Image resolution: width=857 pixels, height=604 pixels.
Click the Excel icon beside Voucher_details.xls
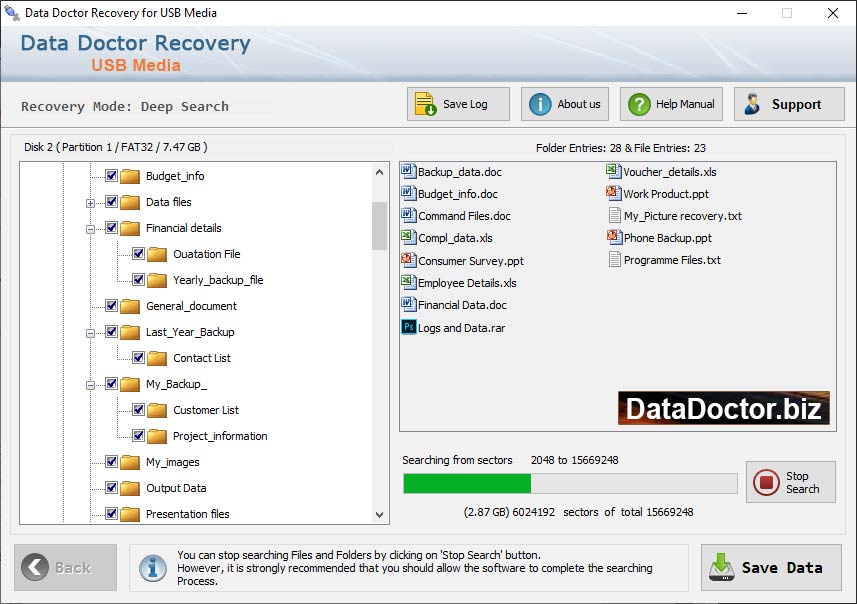click(615, 172)
